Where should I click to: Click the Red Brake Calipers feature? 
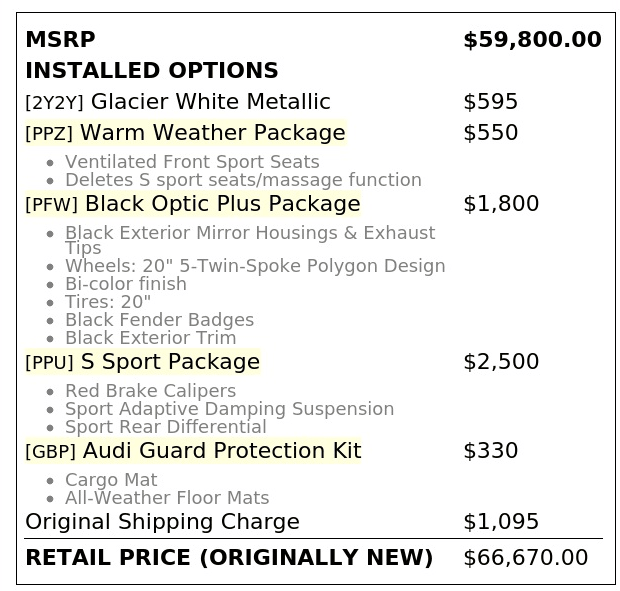[x=151, y=391]
